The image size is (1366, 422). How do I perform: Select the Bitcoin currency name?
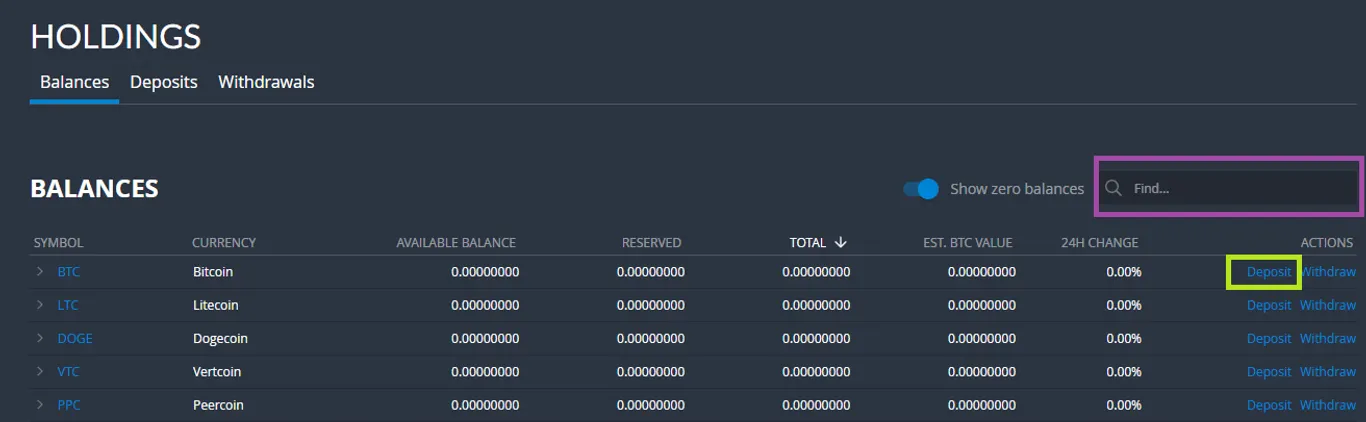pos(213,271)
